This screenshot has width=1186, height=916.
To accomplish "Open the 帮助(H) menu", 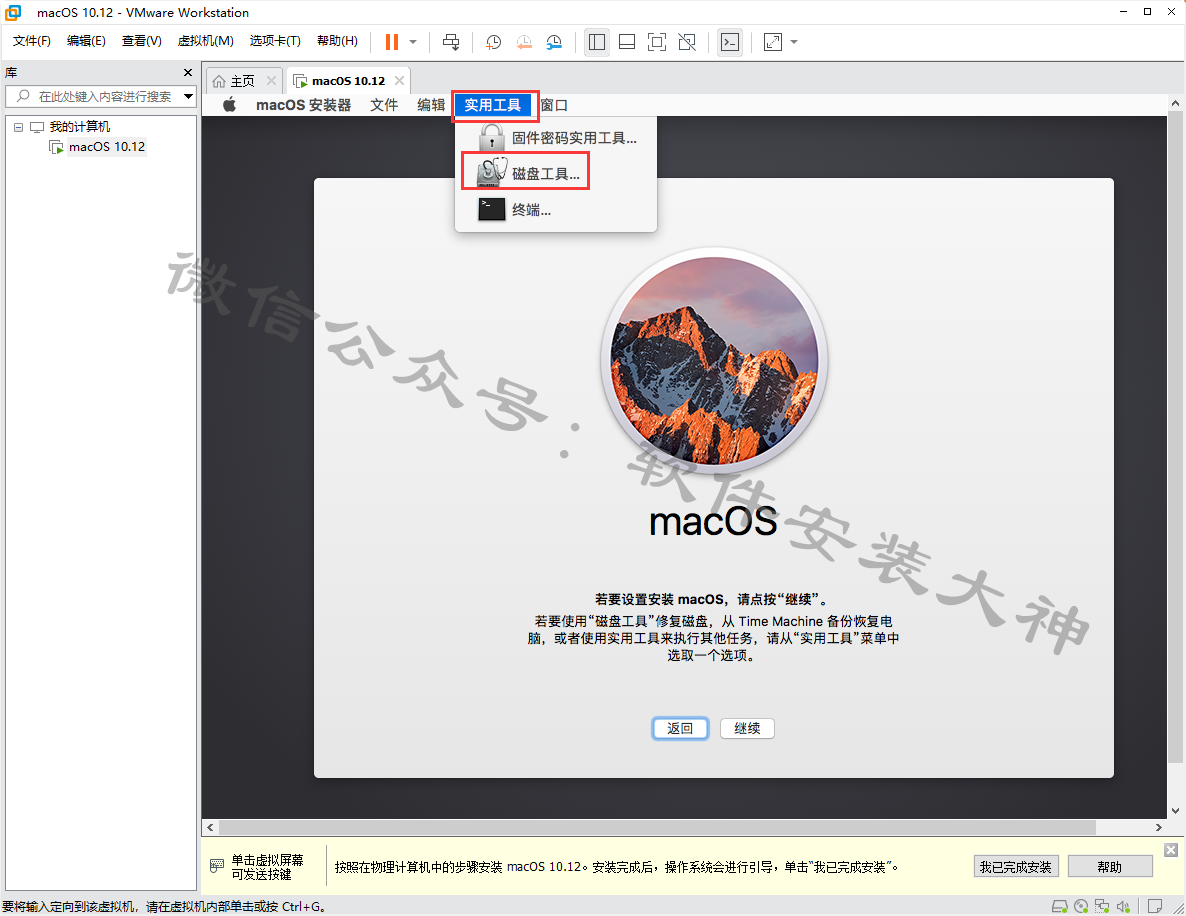I will pyautogui.click(x=337, y=41).
